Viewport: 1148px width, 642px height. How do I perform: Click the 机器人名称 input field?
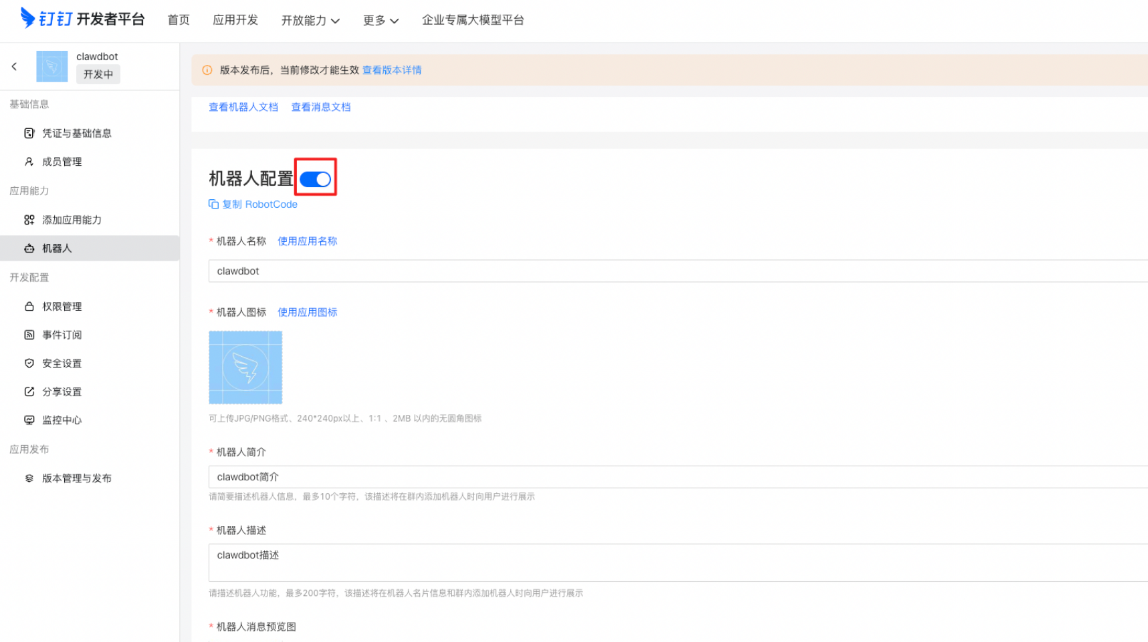coord(670,271)
